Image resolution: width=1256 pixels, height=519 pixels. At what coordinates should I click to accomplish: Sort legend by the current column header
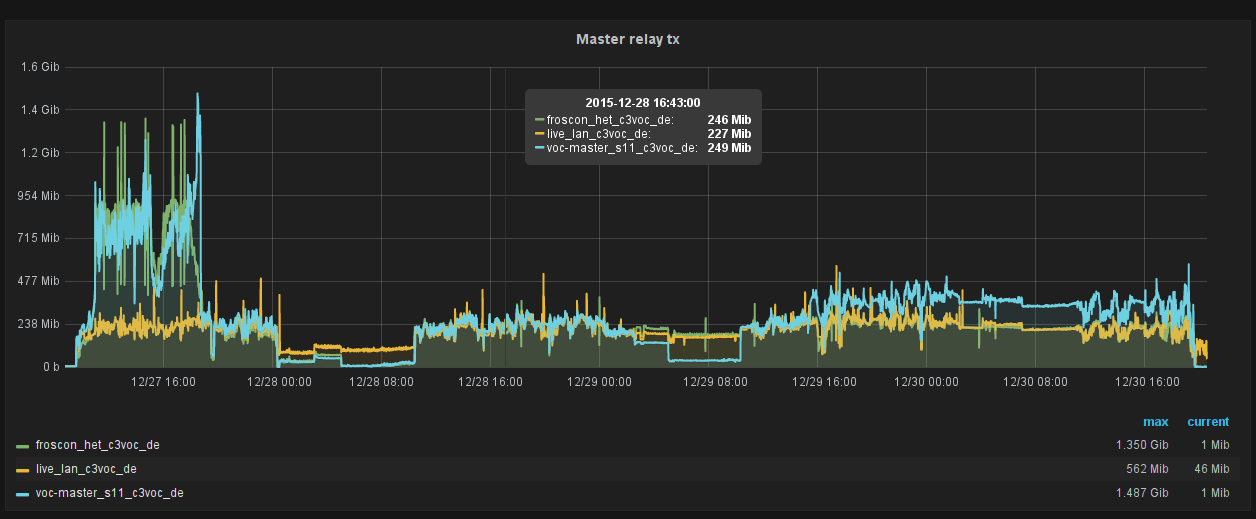[1208, 422]
